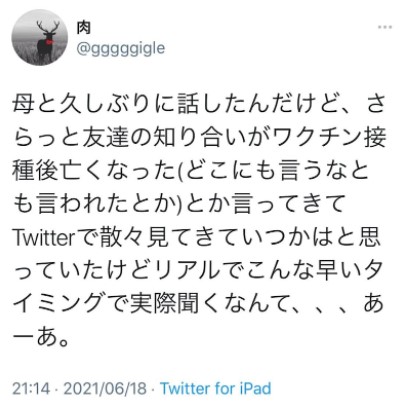
Task: Click the deer's antlers in the avatar
Action: (48, 27)
